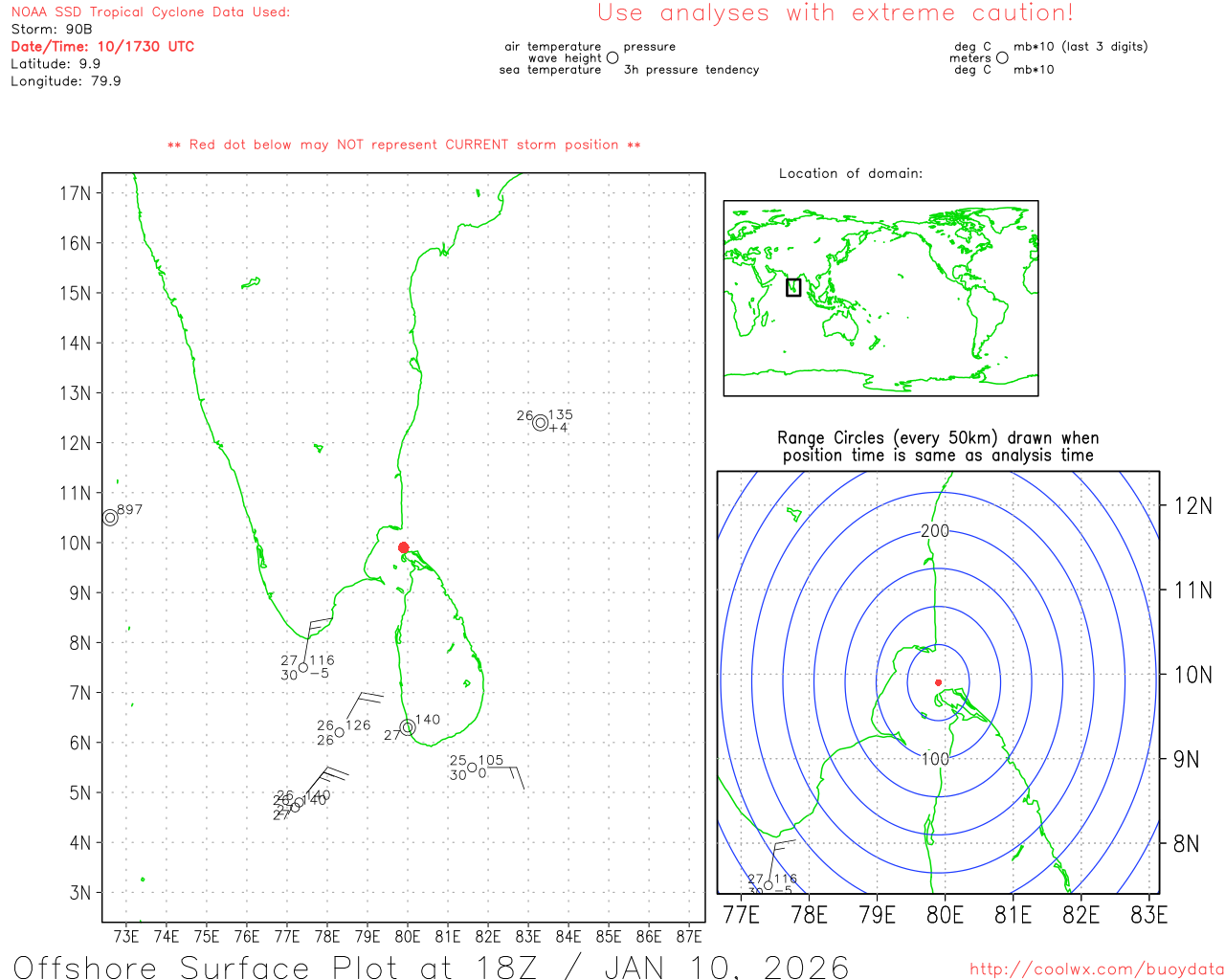Click the 200 km range circle label

point(935,531)
